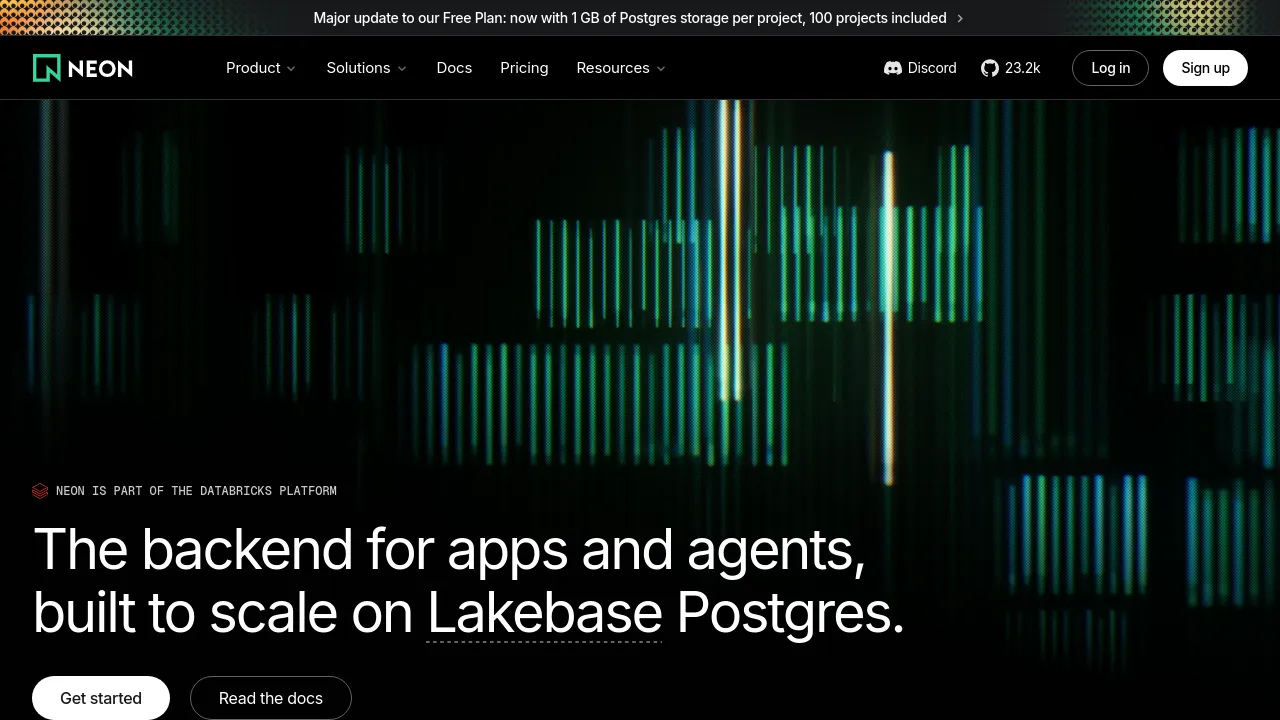Open the GitHub icon showing 23.2k stars
Screen dimensions: 1280x720
[990, 68]
